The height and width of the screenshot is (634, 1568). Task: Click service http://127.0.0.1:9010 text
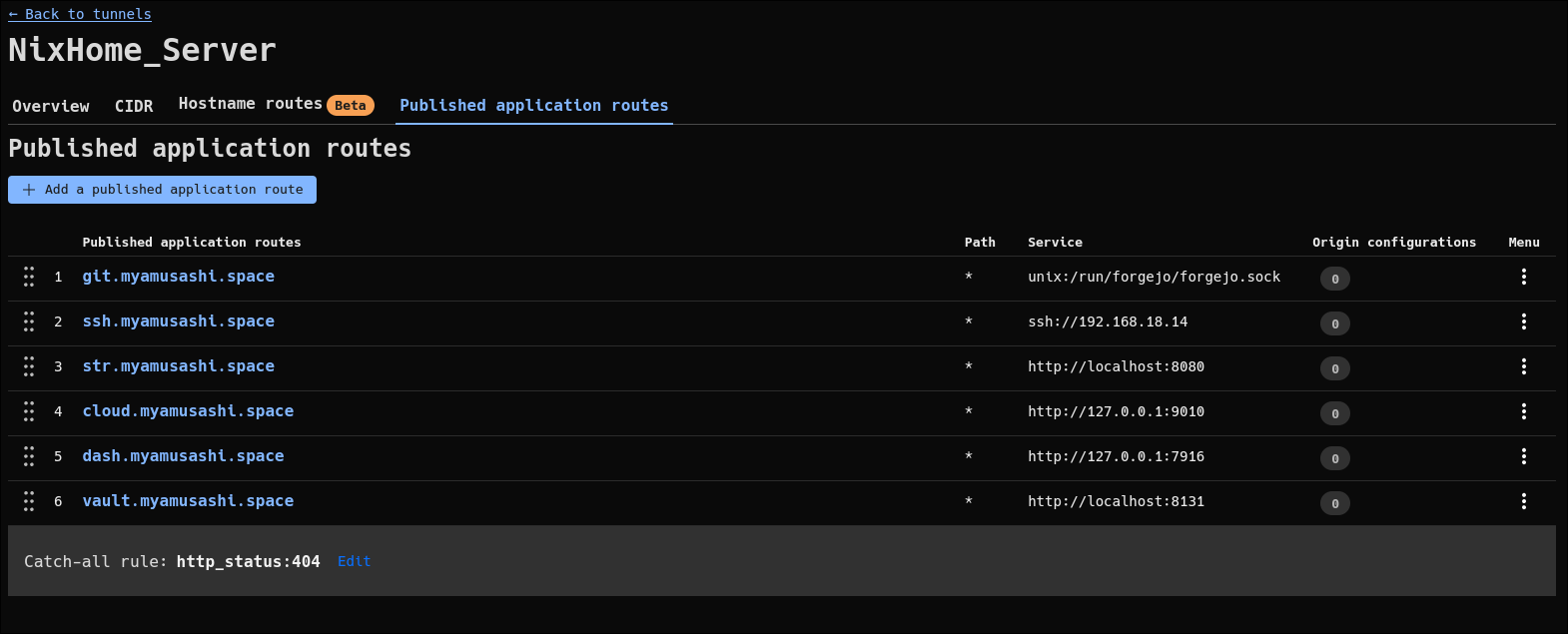tap(1116, 411)
